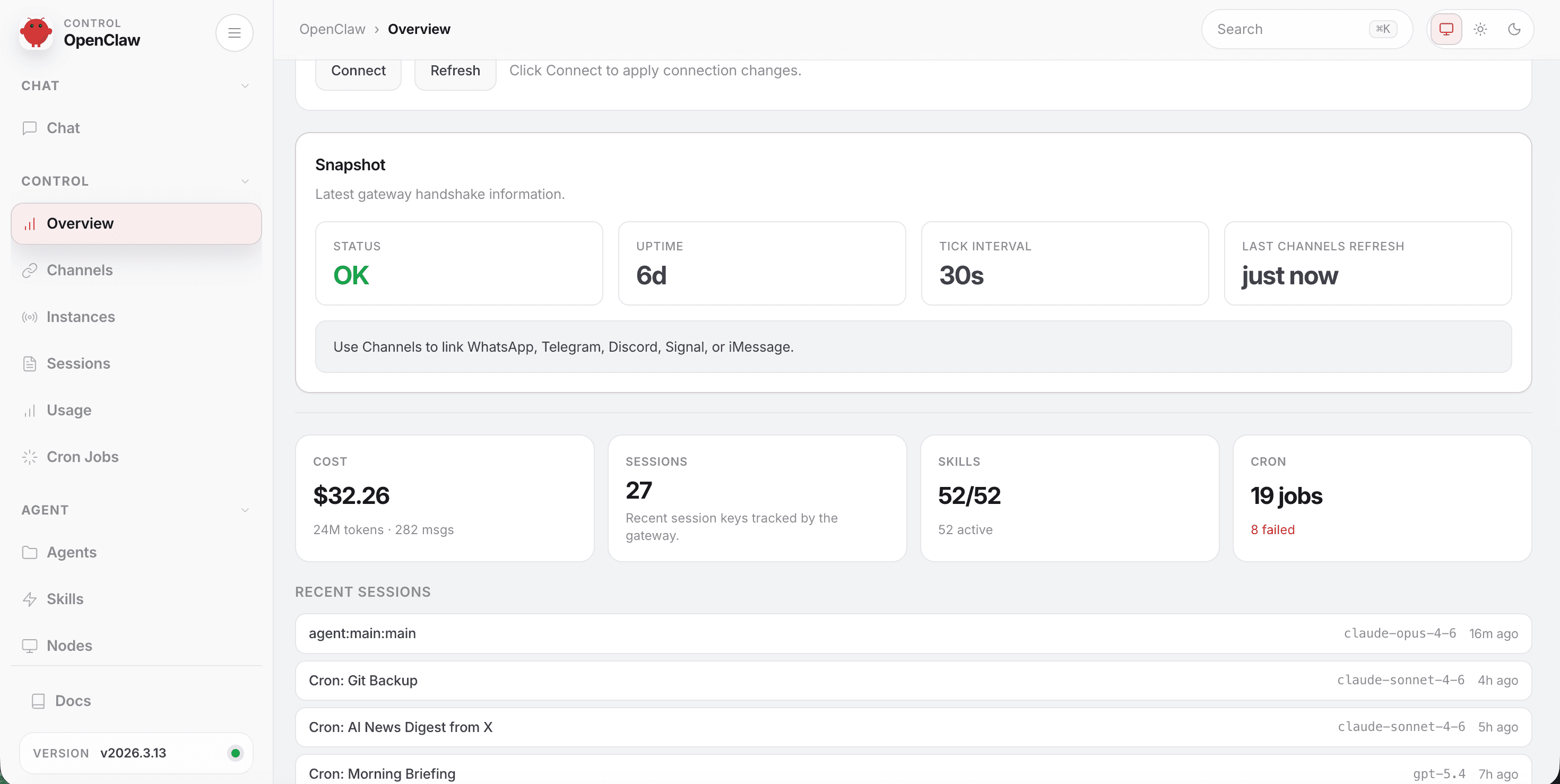The width and height of the screenshot is (1560, 784).
Task: View the Usage statistics page
Action: pyautogui.click(x=70, y=410)
